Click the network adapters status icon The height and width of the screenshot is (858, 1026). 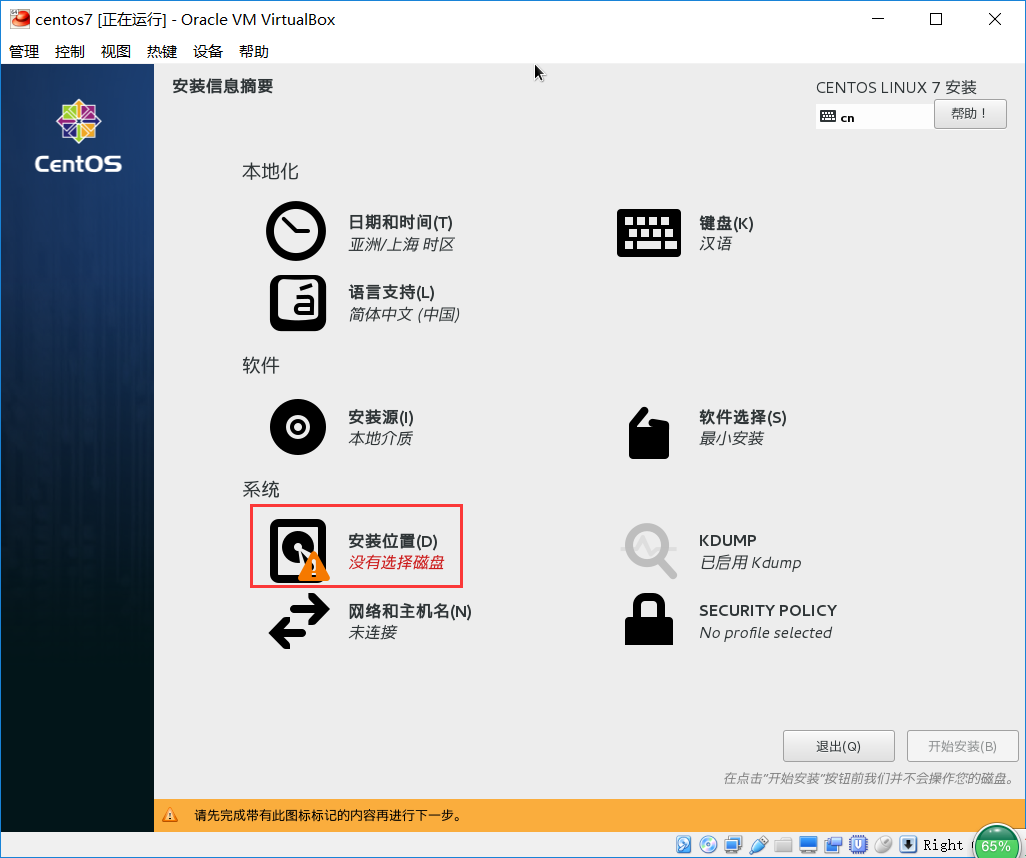[x=733, y=844]
